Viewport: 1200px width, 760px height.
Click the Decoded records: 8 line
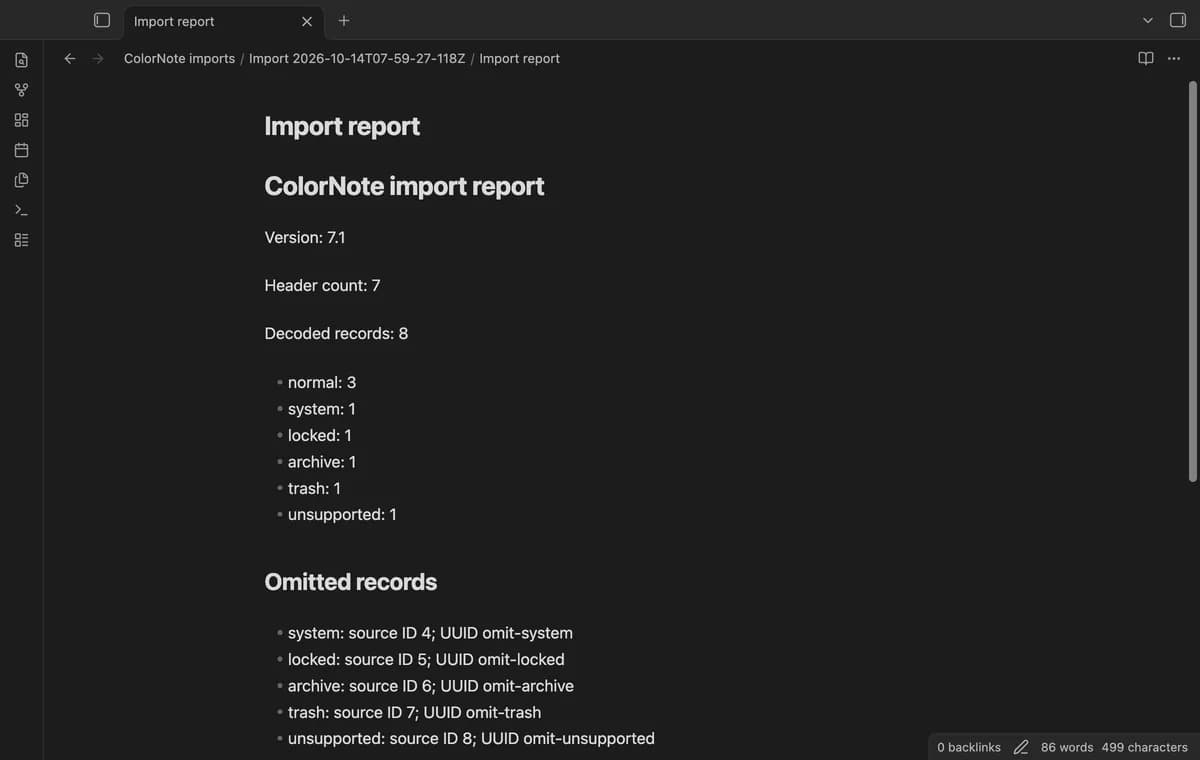click(x=336, y=333)
